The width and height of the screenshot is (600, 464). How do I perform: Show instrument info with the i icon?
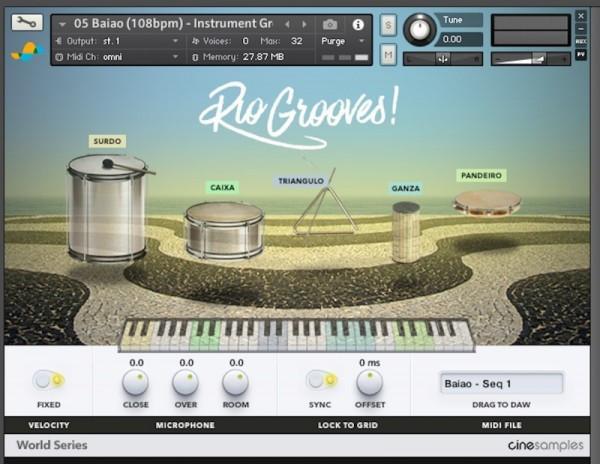coord(358,25)
